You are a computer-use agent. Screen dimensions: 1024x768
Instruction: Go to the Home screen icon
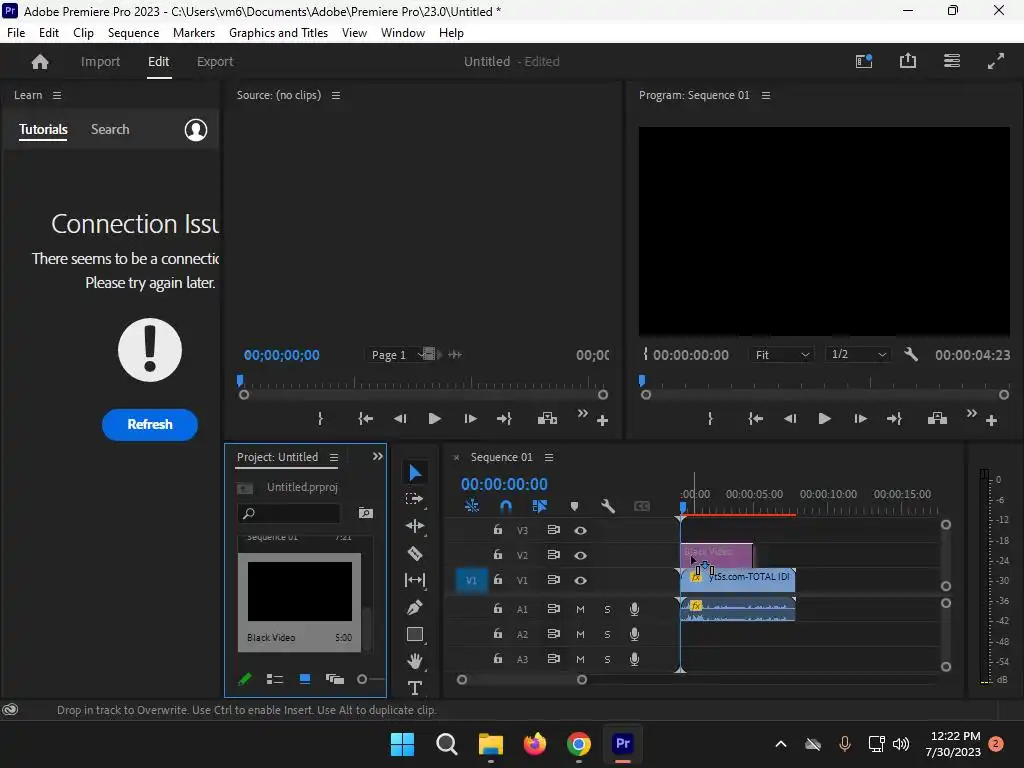pos(40,61)
